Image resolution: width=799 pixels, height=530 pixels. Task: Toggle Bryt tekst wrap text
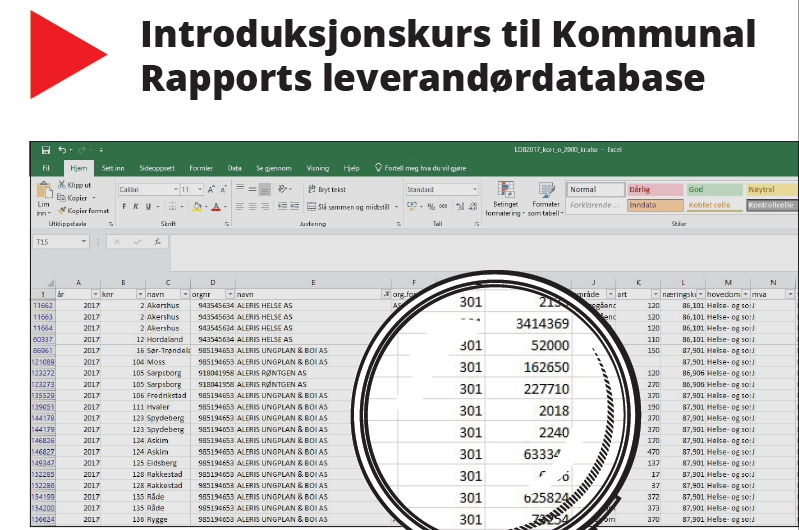(x=327, y=189)
